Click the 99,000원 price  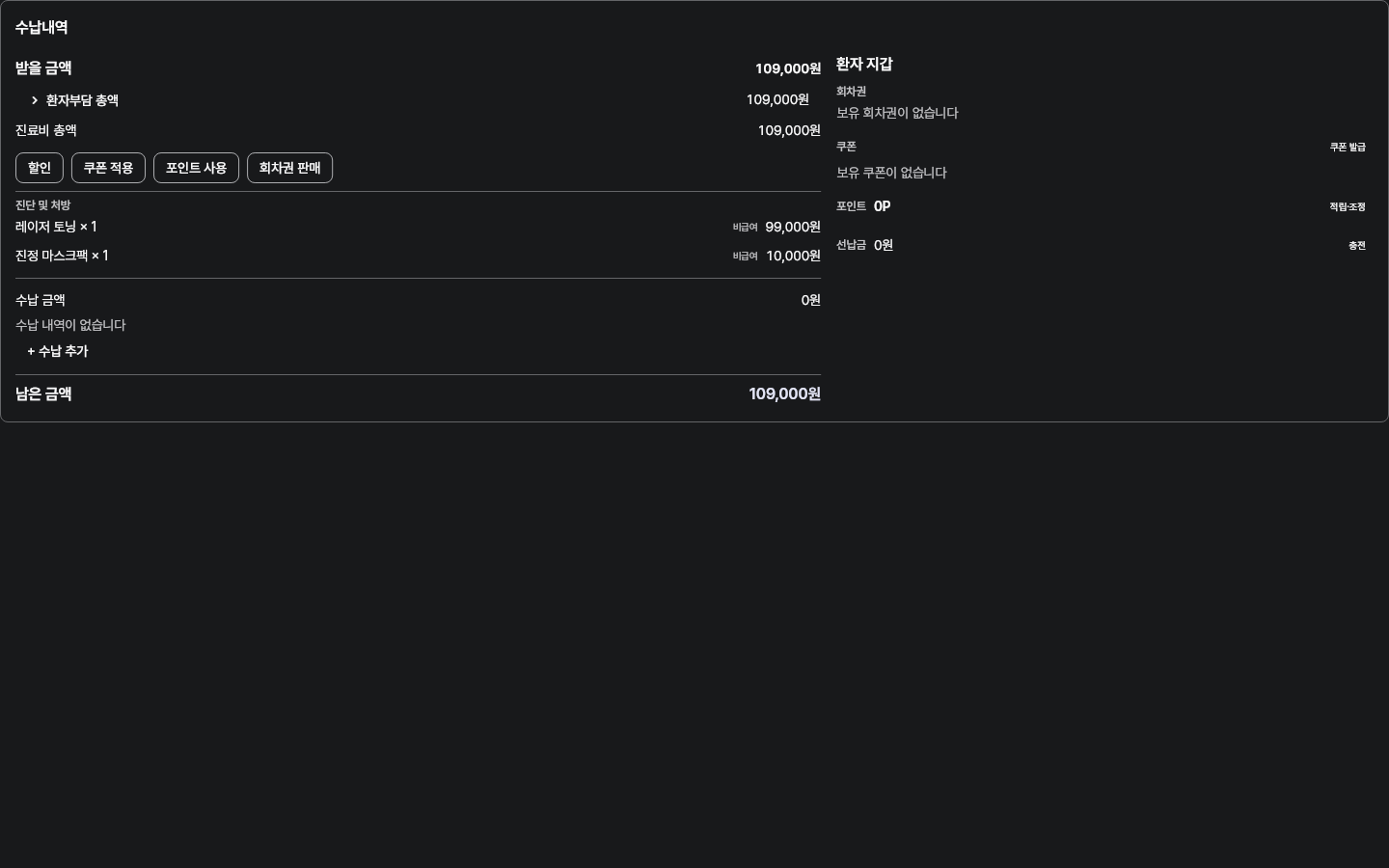(x=793, y=227)
